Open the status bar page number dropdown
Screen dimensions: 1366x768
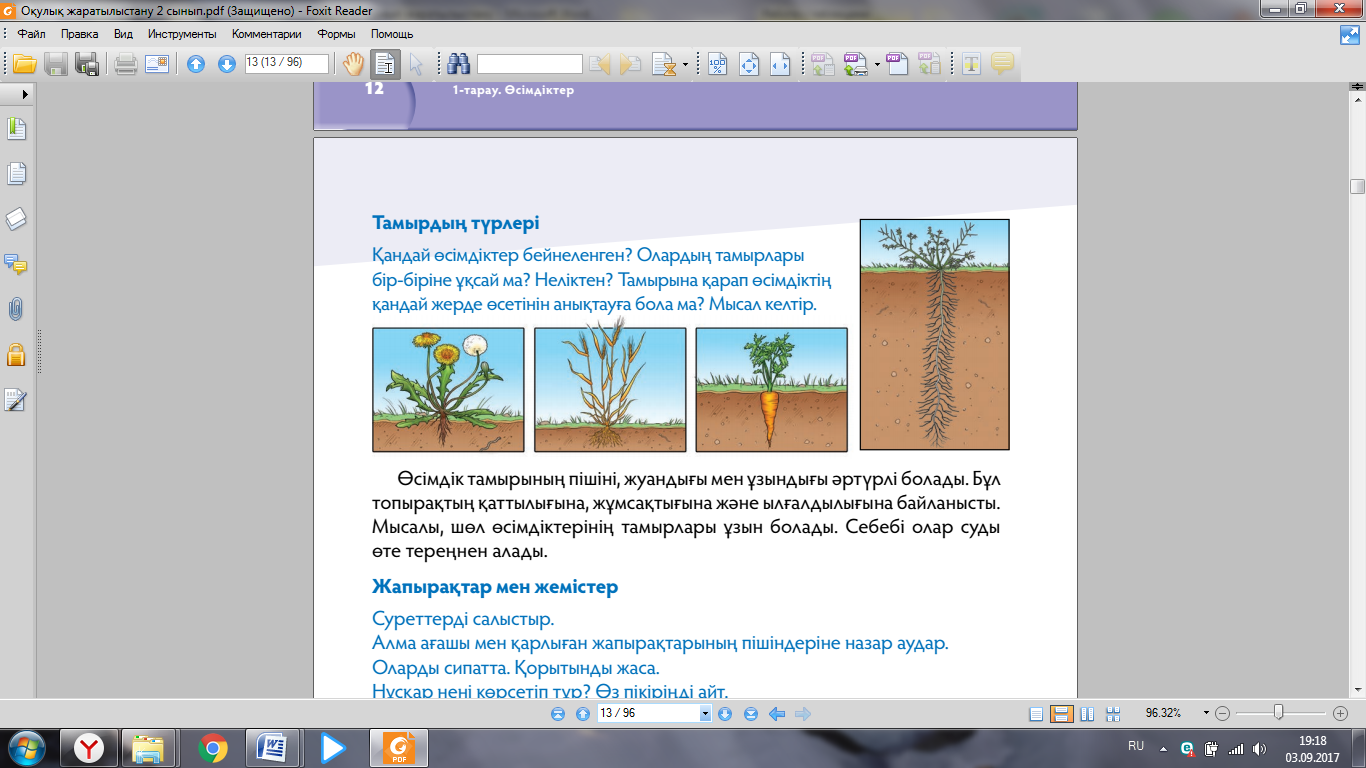click(x=706, y=714)
